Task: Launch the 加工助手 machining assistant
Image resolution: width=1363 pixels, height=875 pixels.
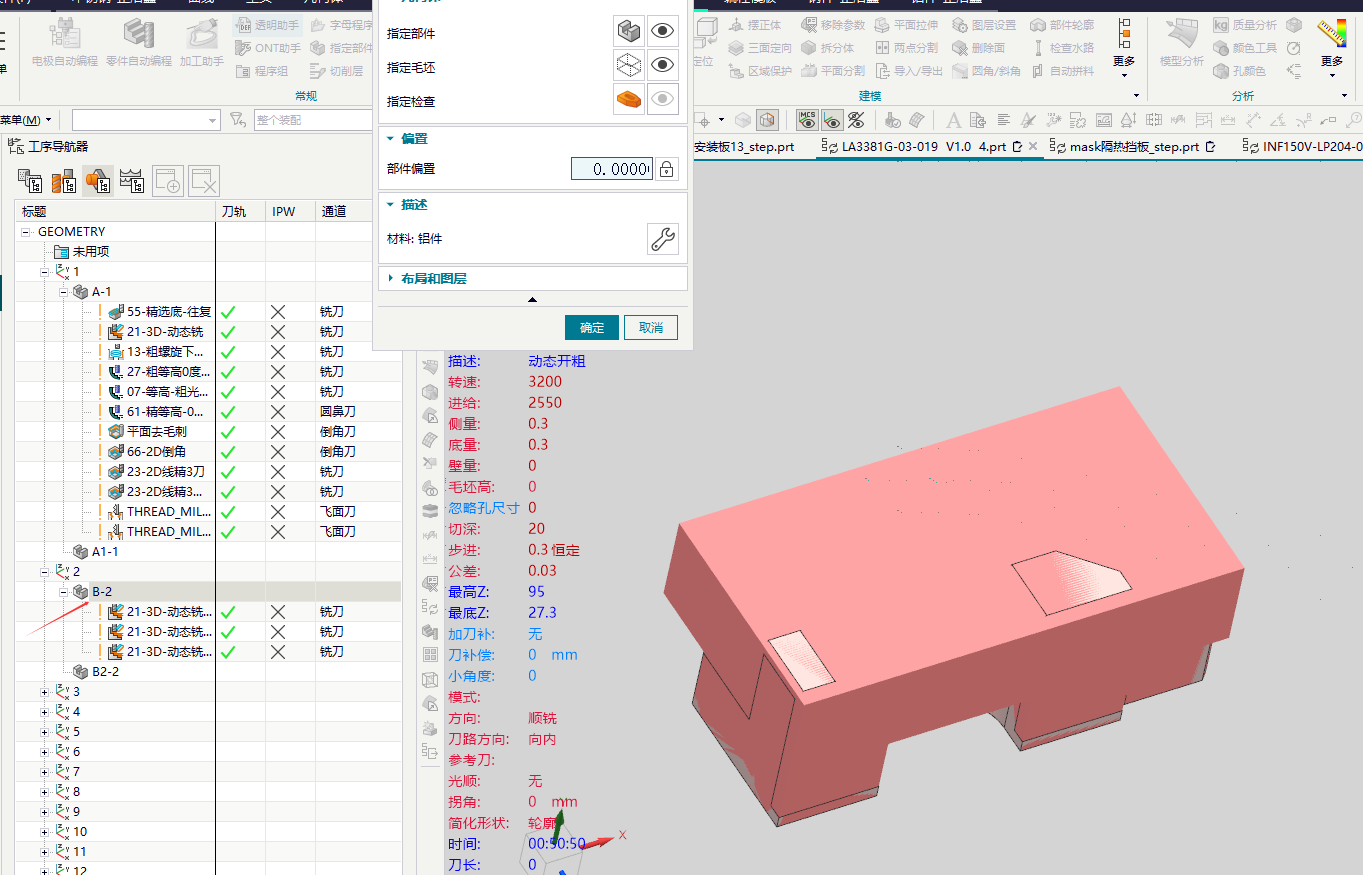Action: coord(201,44)
